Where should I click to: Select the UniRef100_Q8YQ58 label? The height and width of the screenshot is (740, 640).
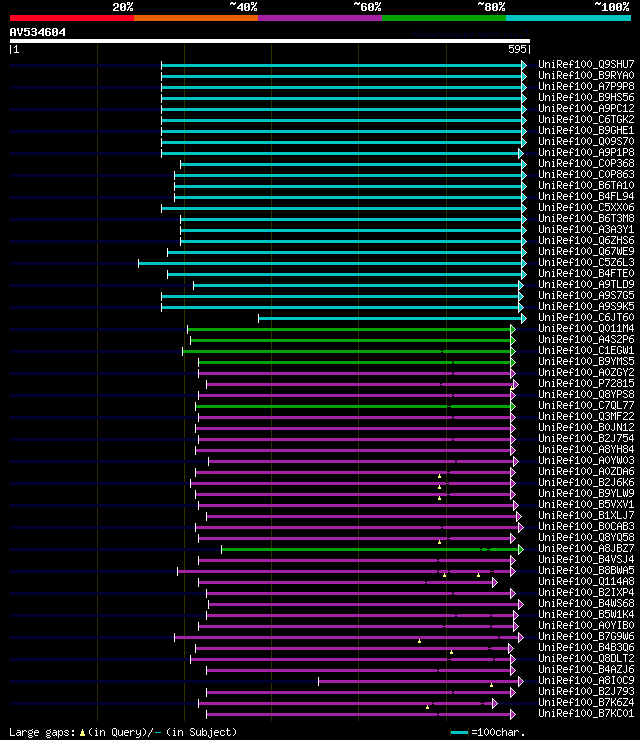point(586,537)
